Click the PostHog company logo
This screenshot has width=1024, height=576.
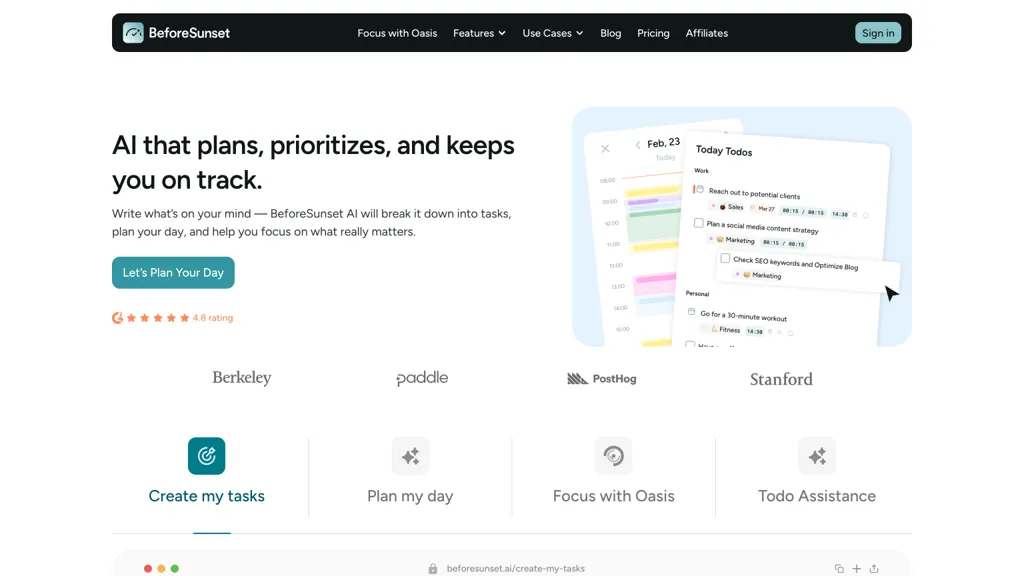tap(601, 379)
